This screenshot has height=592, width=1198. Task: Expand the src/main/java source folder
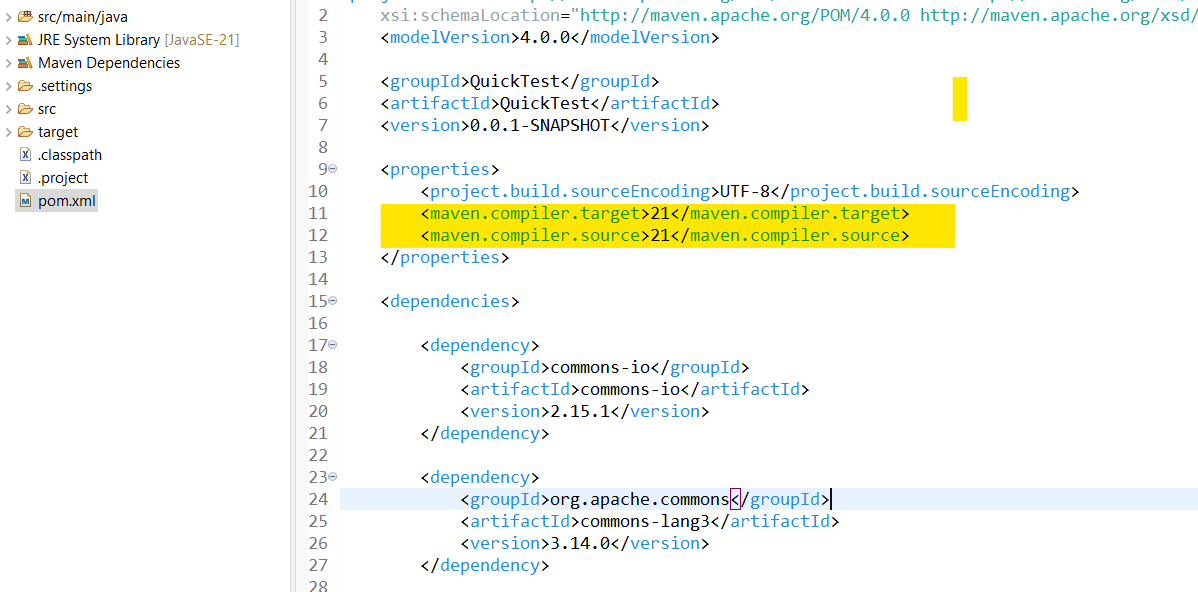pyautogui.click(x=8, y=17)
